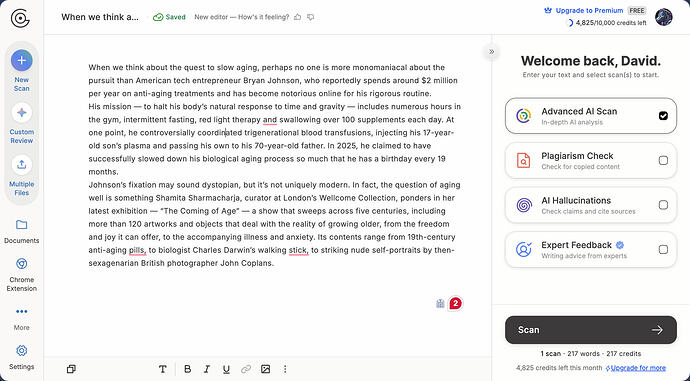Screen dimensions: 690x381
Task: Insert a link
Action: click(x=246, y=369)
